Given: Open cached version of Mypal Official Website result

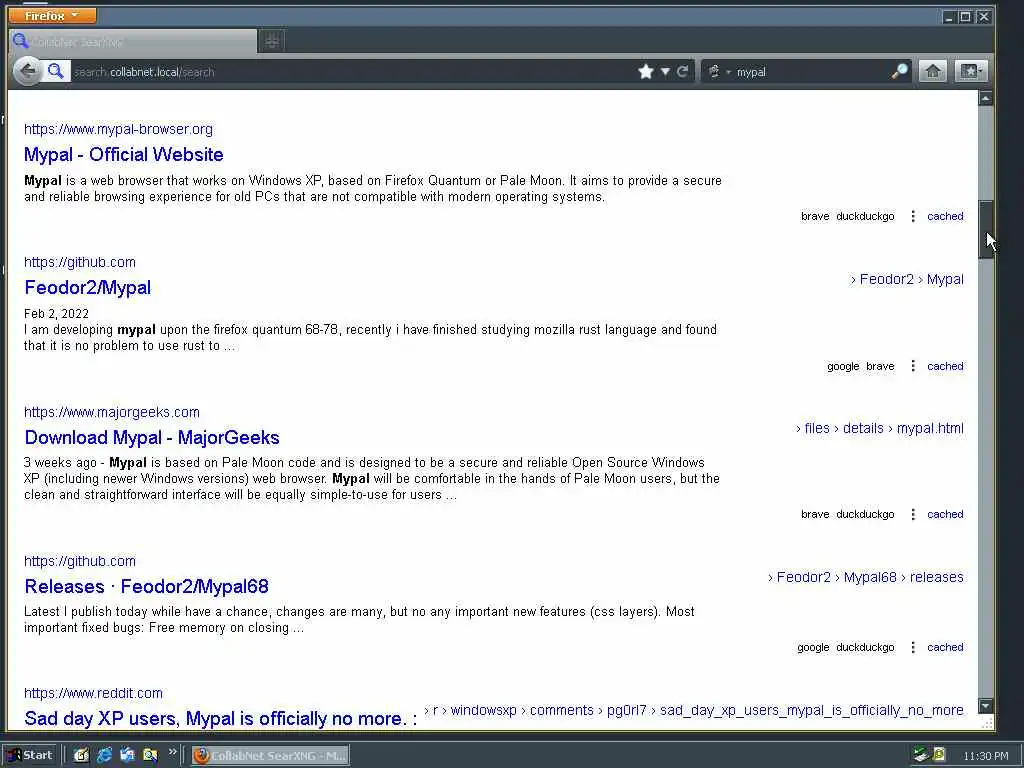Looking at the screenshot, I should pos(945,216).
